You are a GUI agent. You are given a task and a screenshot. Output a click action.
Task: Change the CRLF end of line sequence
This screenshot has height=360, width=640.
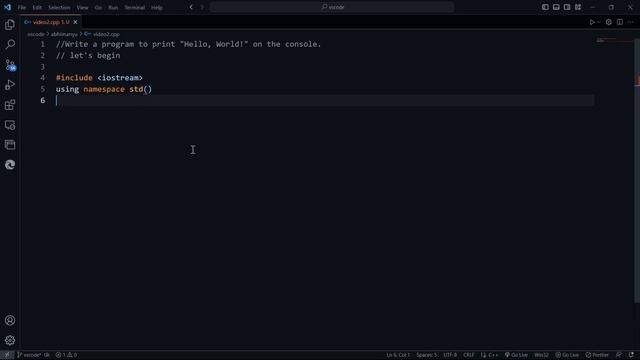pyautogui.click(x=469, y=355)
